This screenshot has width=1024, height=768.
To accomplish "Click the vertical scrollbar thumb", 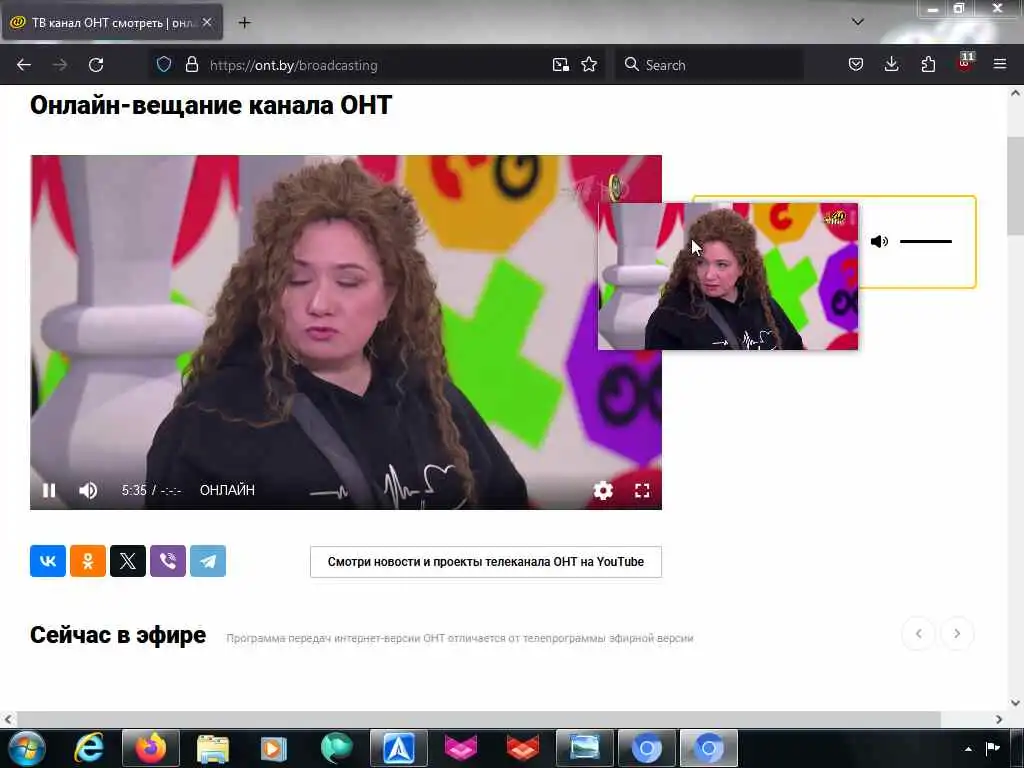I will pyautogui.click(x=1015, y=186).
